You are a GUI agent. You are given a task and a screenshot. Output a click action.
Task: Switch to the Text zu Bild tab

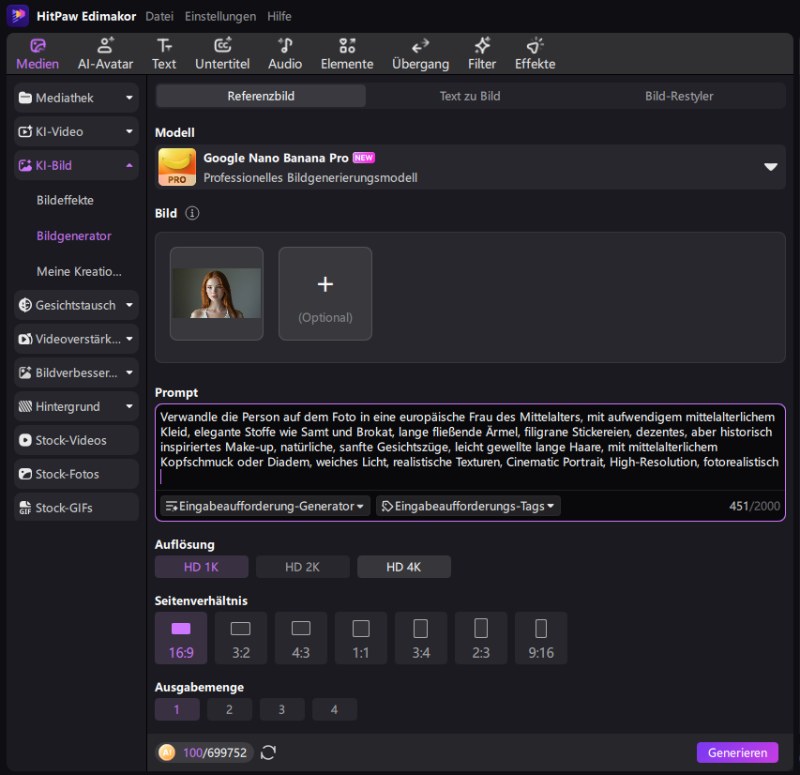coord(470,96)
